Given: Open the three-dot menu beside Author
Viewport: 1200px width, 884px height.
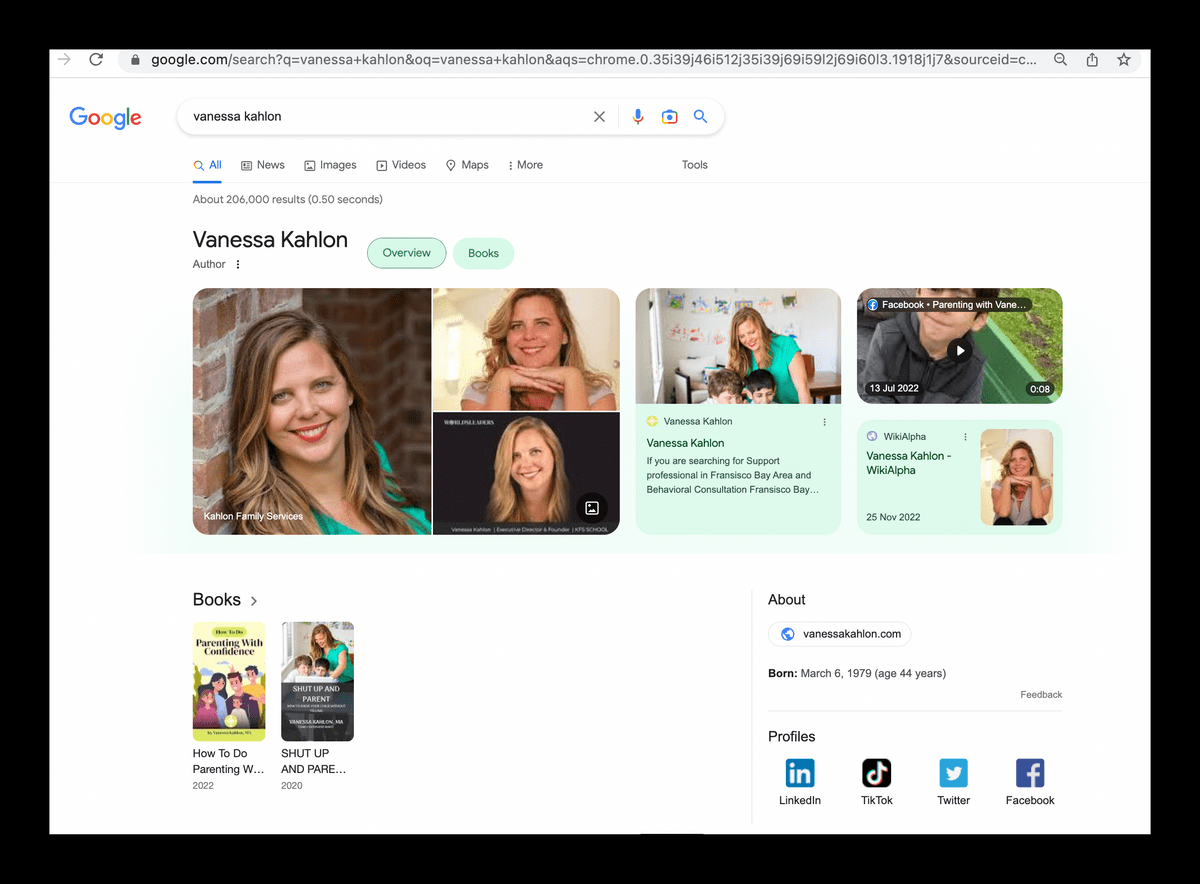Looking at the screenshot, I should (238, 265).
